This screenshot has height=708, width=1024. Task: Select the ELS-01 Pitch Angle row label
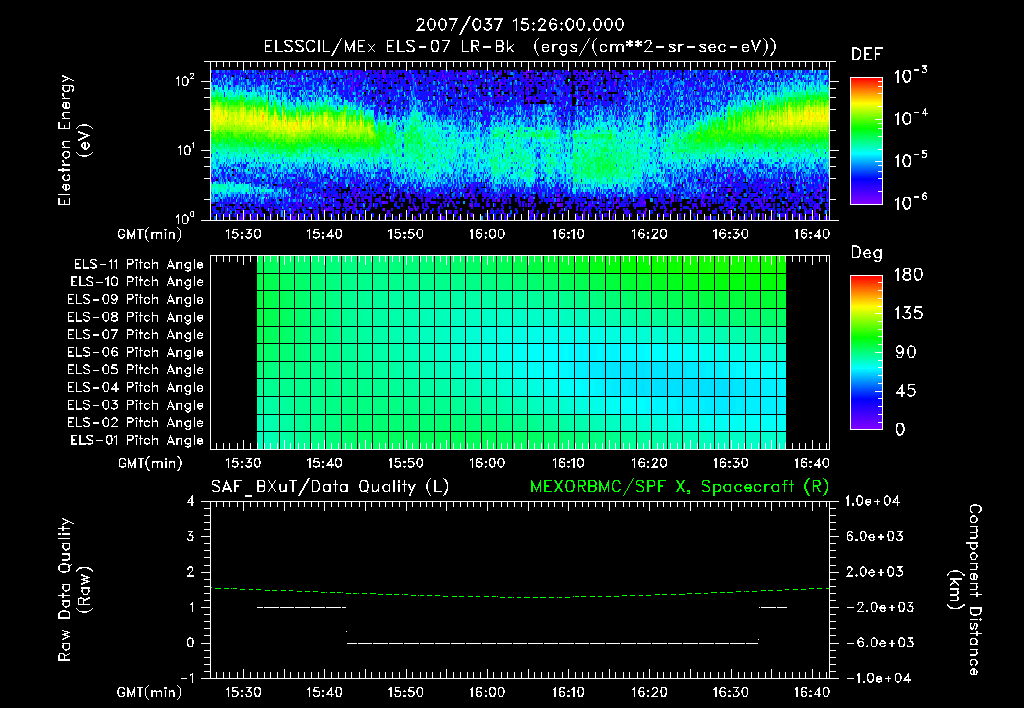point(137,440)
